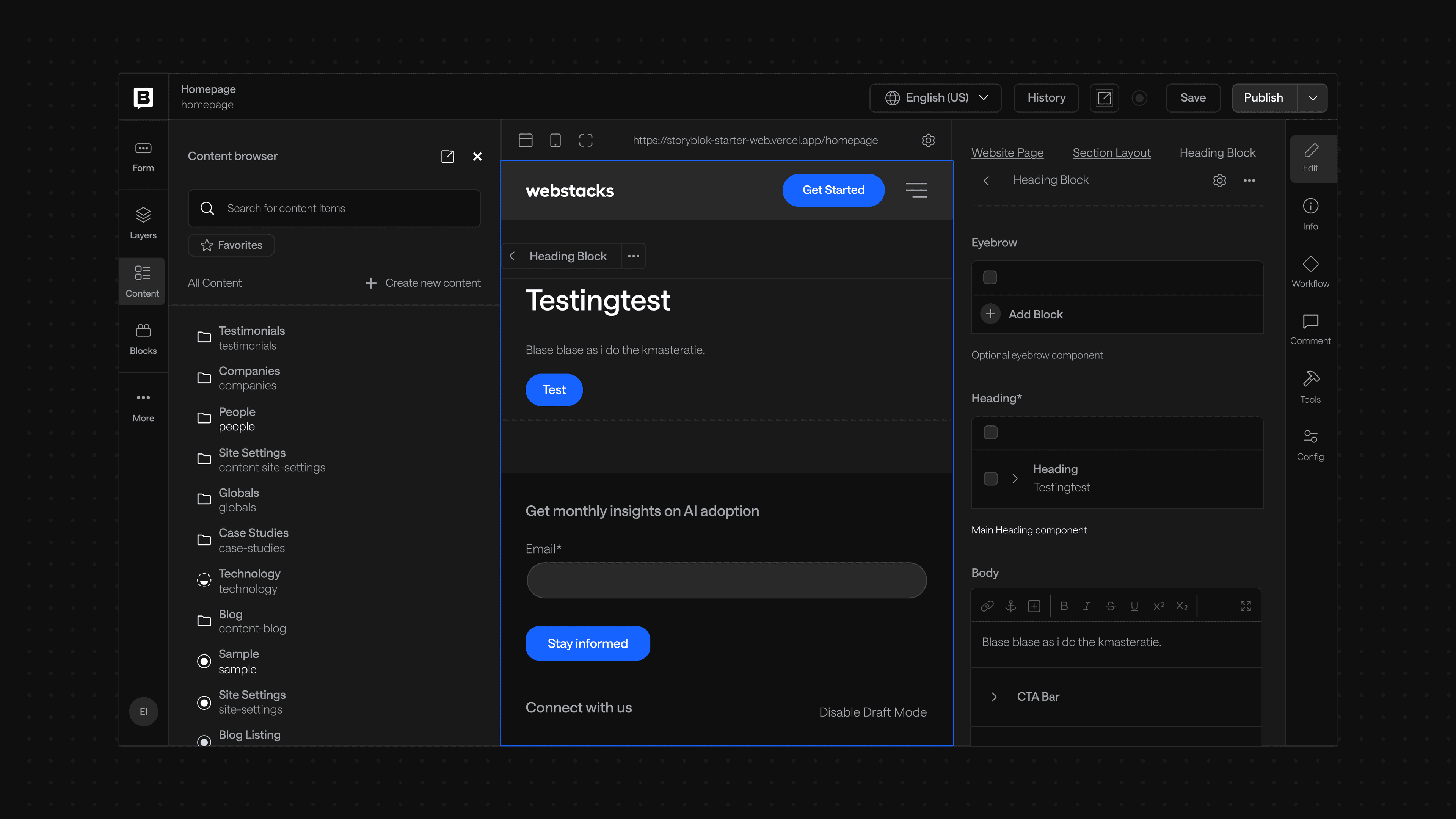Viewport: 1456px width, 819px height.
Task: Toggle bold formatting in Body
Action: (x=1064, y=606)
